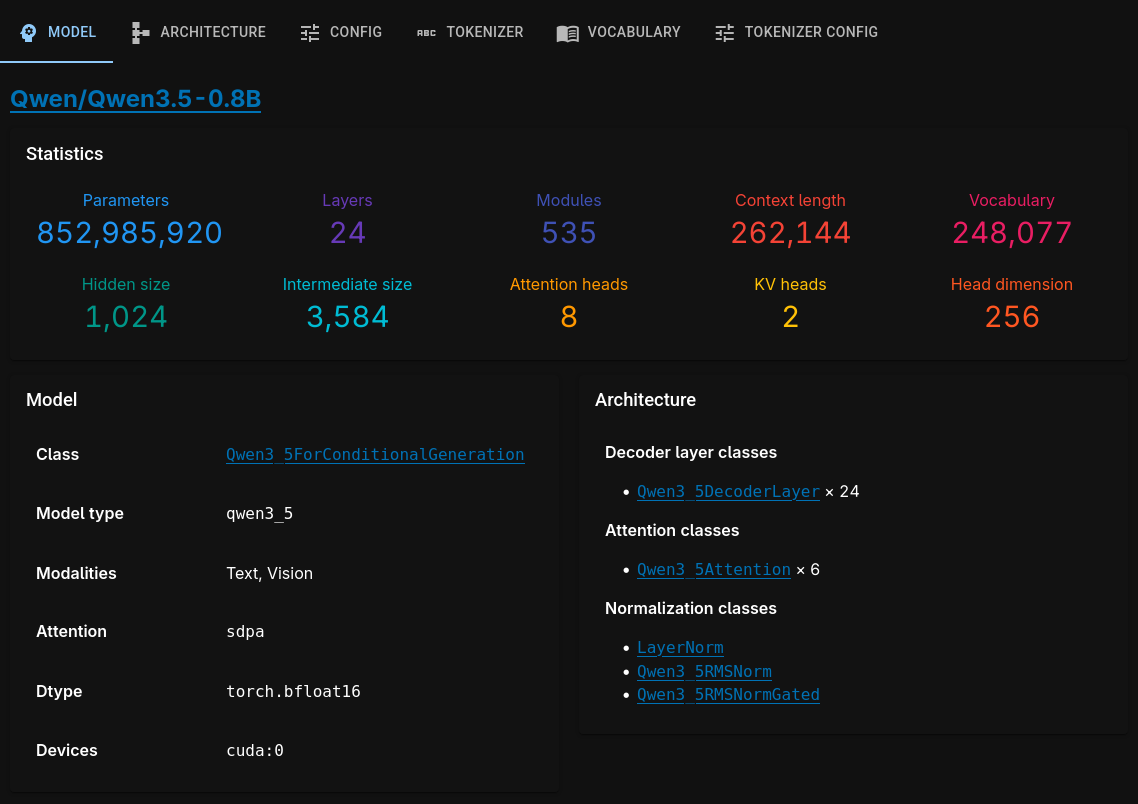Click the Architecture tab tree icon
The height and width of the screenshot is (804, 1138).
point(140,33)
